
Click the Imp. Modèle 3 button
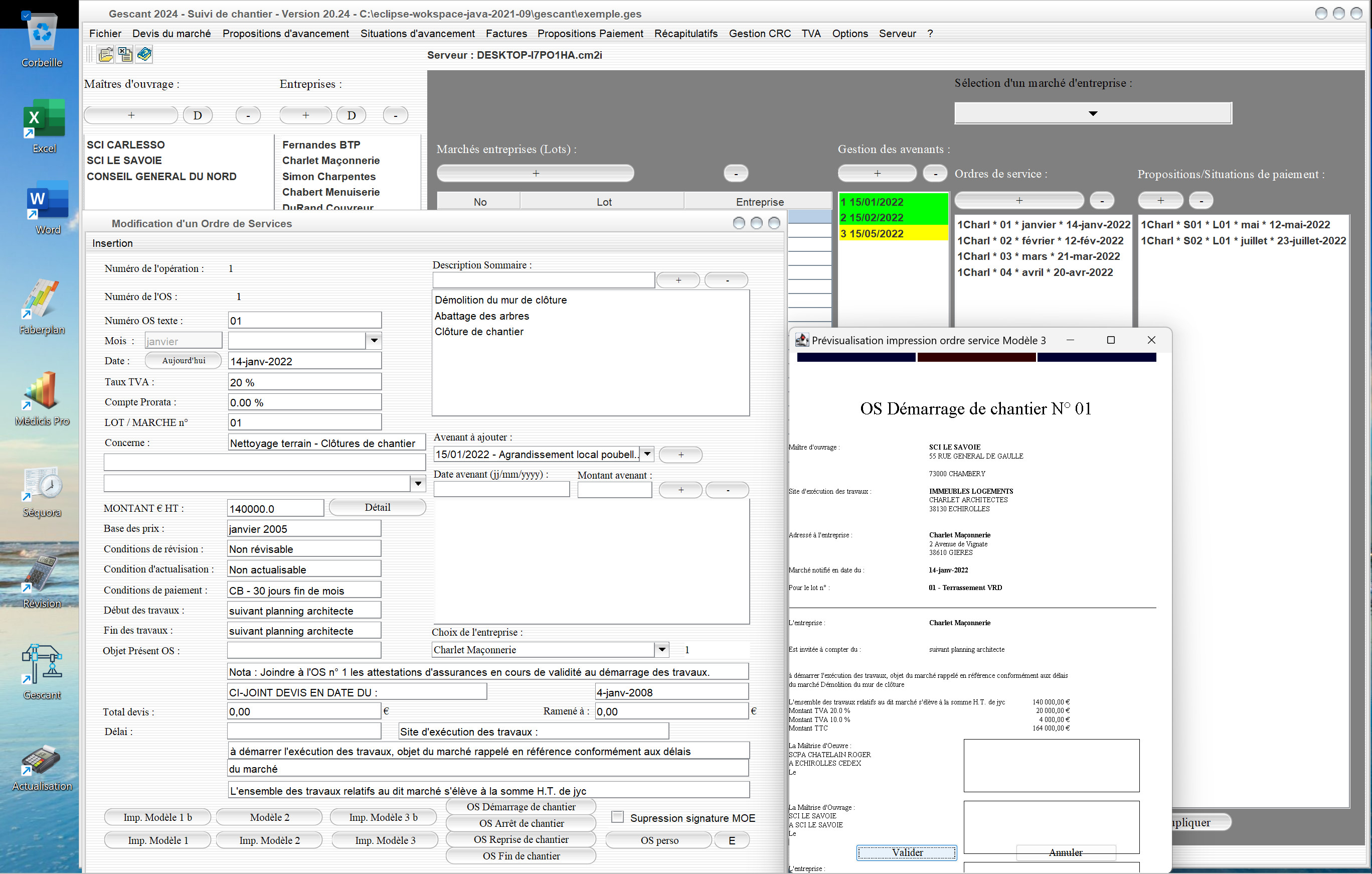385,840
